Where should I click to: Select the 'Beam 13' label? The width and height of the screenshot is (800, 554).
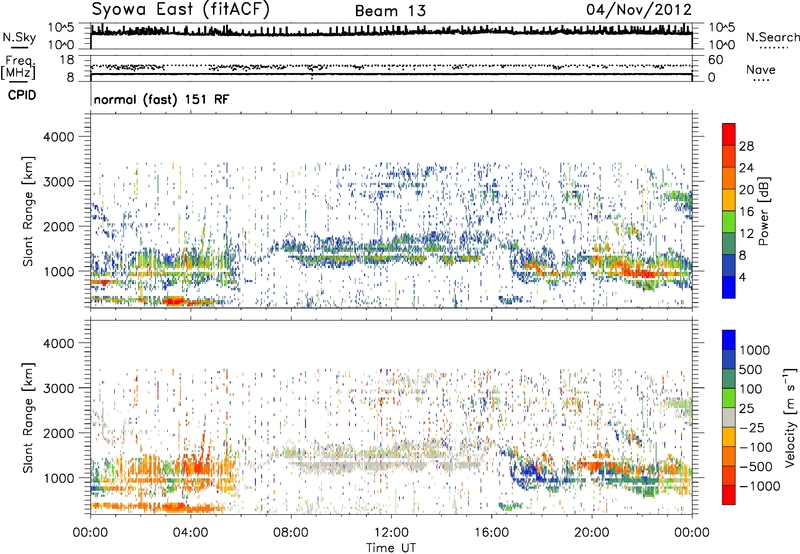pos(390,11)
